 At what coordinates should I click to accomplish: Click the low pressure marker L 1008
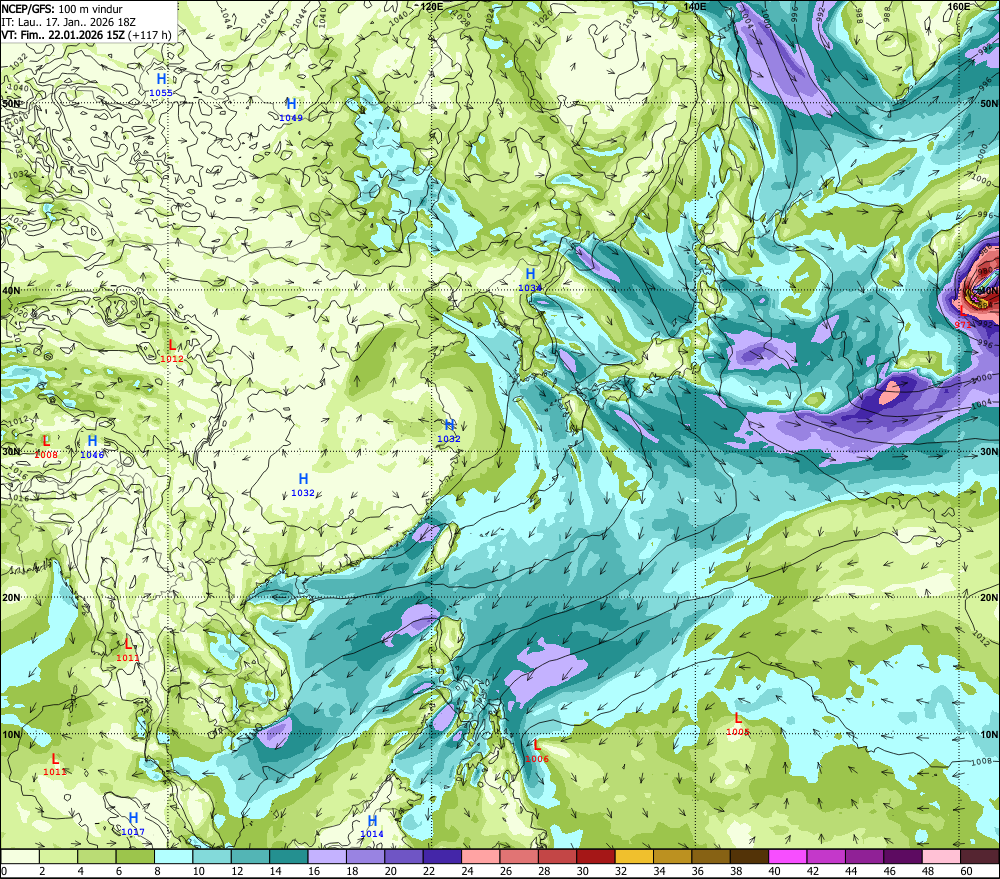click(x=46, y=447)
